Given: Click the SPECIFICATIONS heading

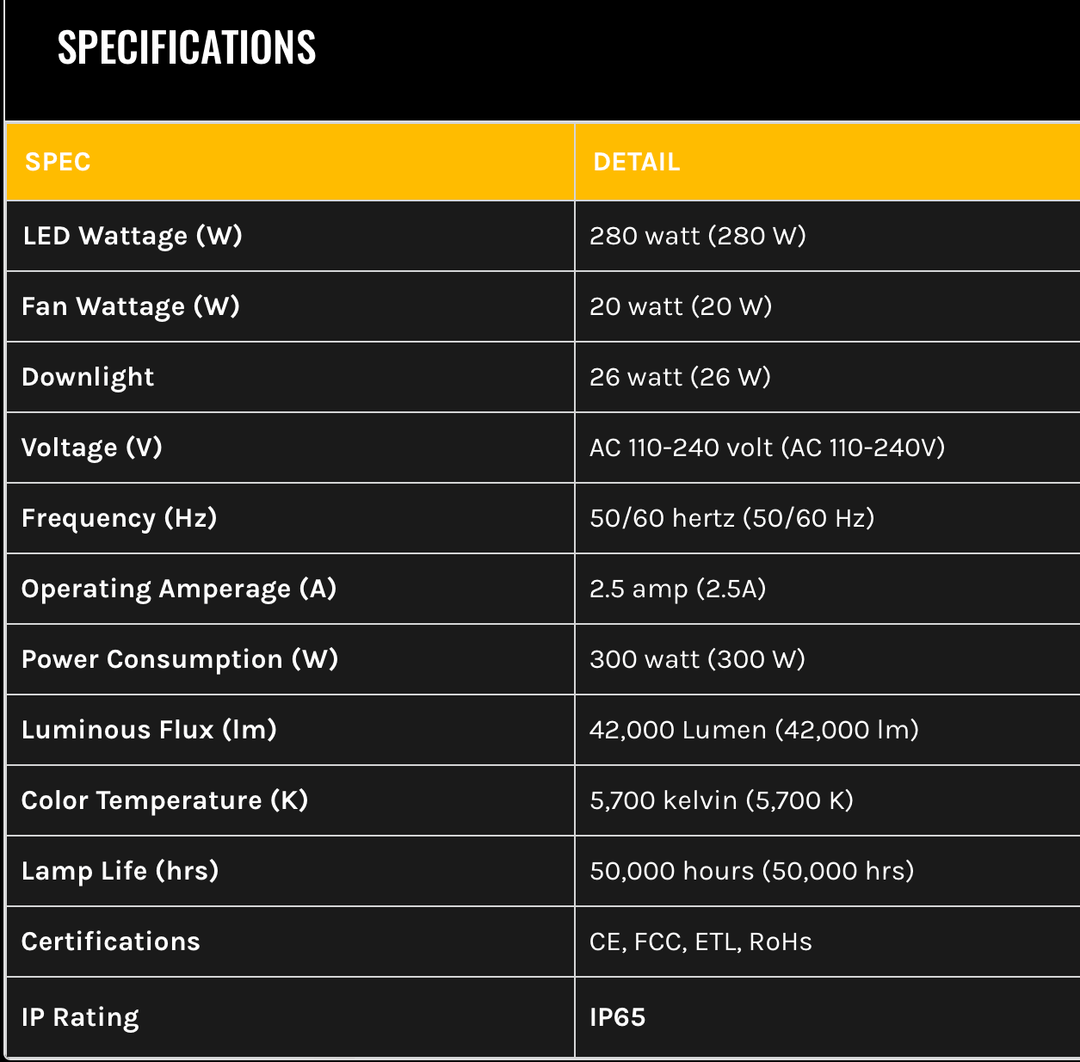Looking at the screenshot, I should 187,47.
